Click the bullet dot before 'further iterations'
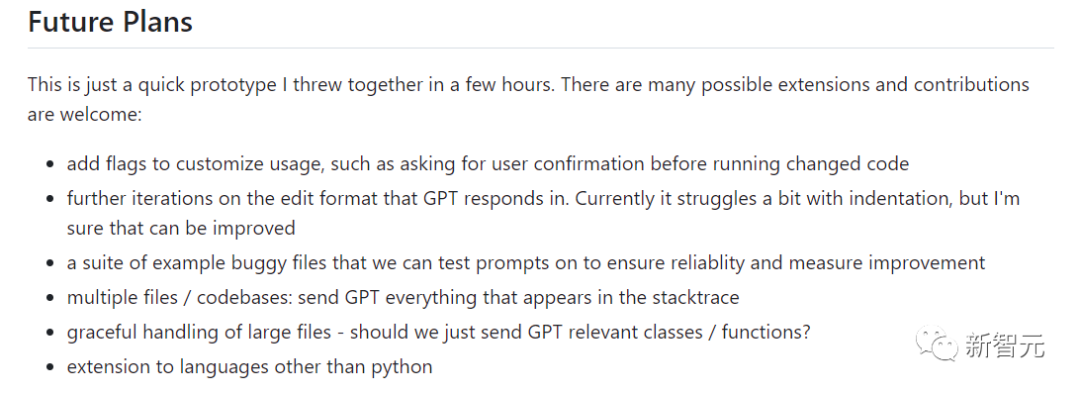Screen dimensions: 1080x393 click(50, 199)
